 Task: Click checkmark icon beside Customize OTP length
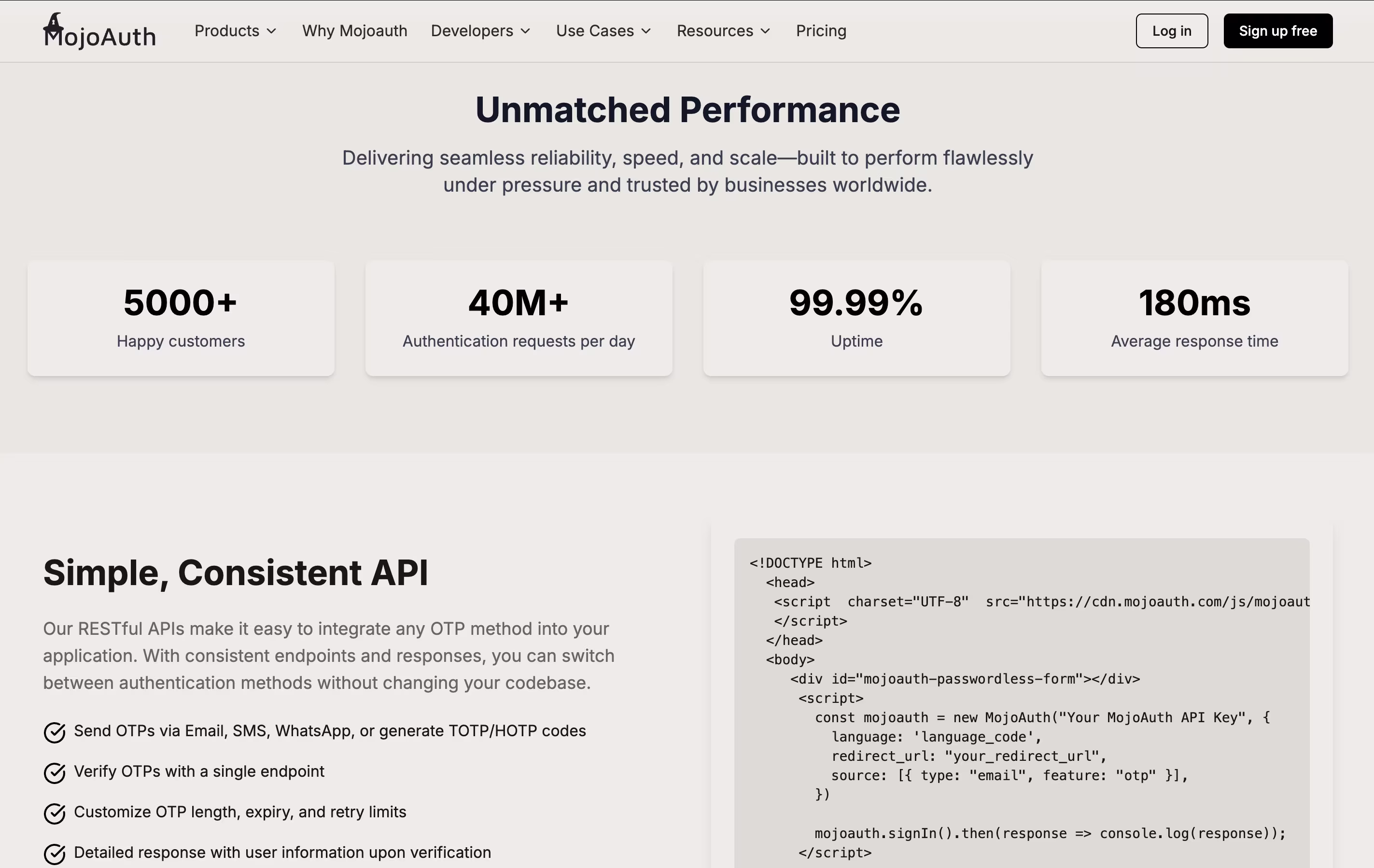click(x=55, y=813)
